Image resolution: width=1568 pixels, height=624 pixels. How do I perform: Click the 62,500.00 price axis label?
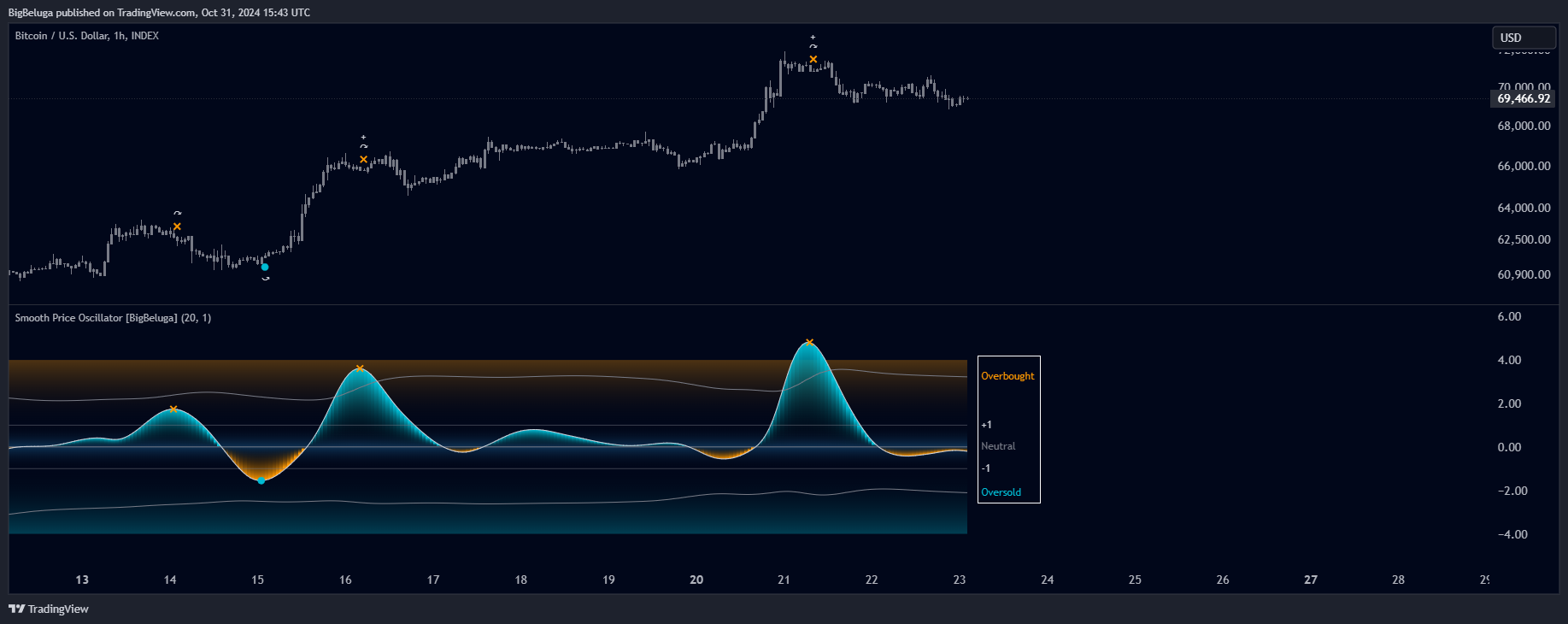[1524, 239]
